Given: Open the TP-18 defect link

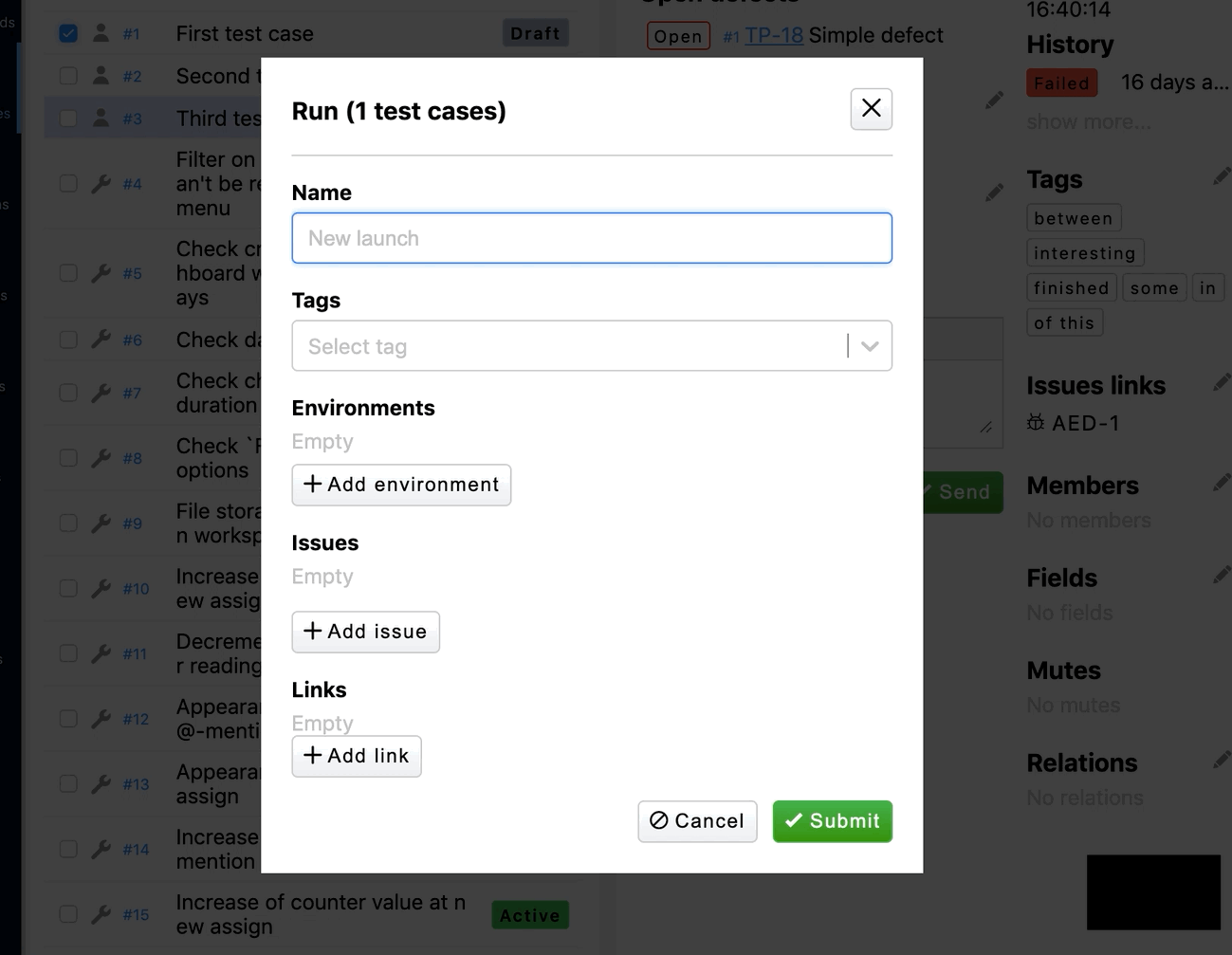Looking at the screenshot, I should coord(773,36).
